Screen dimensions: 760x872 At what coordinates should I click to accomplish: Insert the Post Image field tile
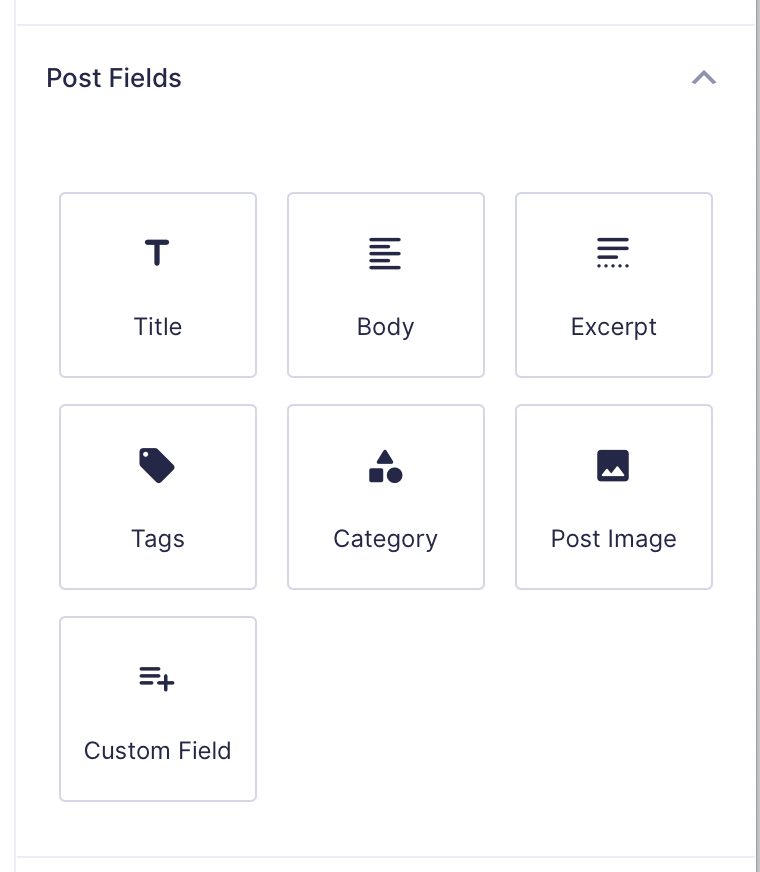613,497
